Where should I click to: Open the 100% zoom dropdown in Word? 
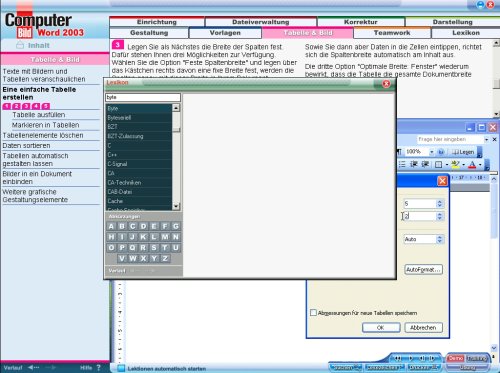coord(431,152)
